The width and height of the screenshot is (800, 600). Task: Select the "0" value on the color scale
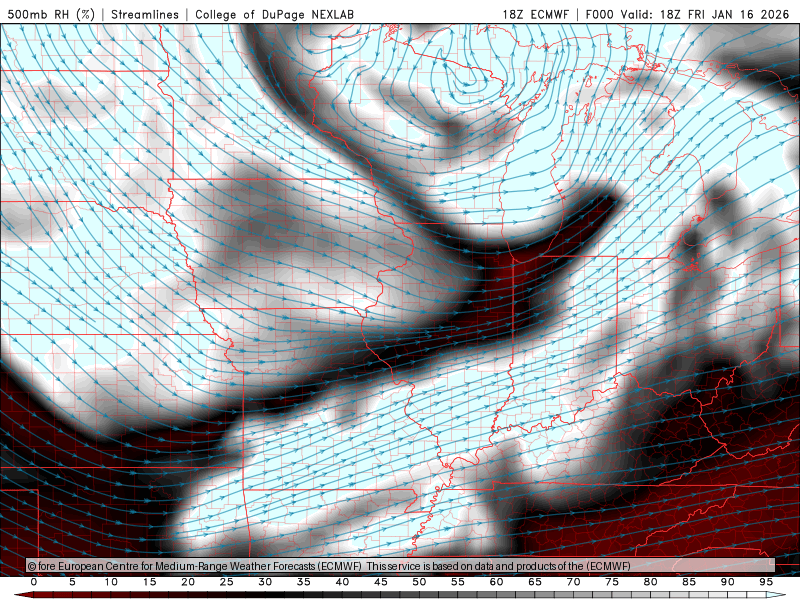tap(34, 582)
